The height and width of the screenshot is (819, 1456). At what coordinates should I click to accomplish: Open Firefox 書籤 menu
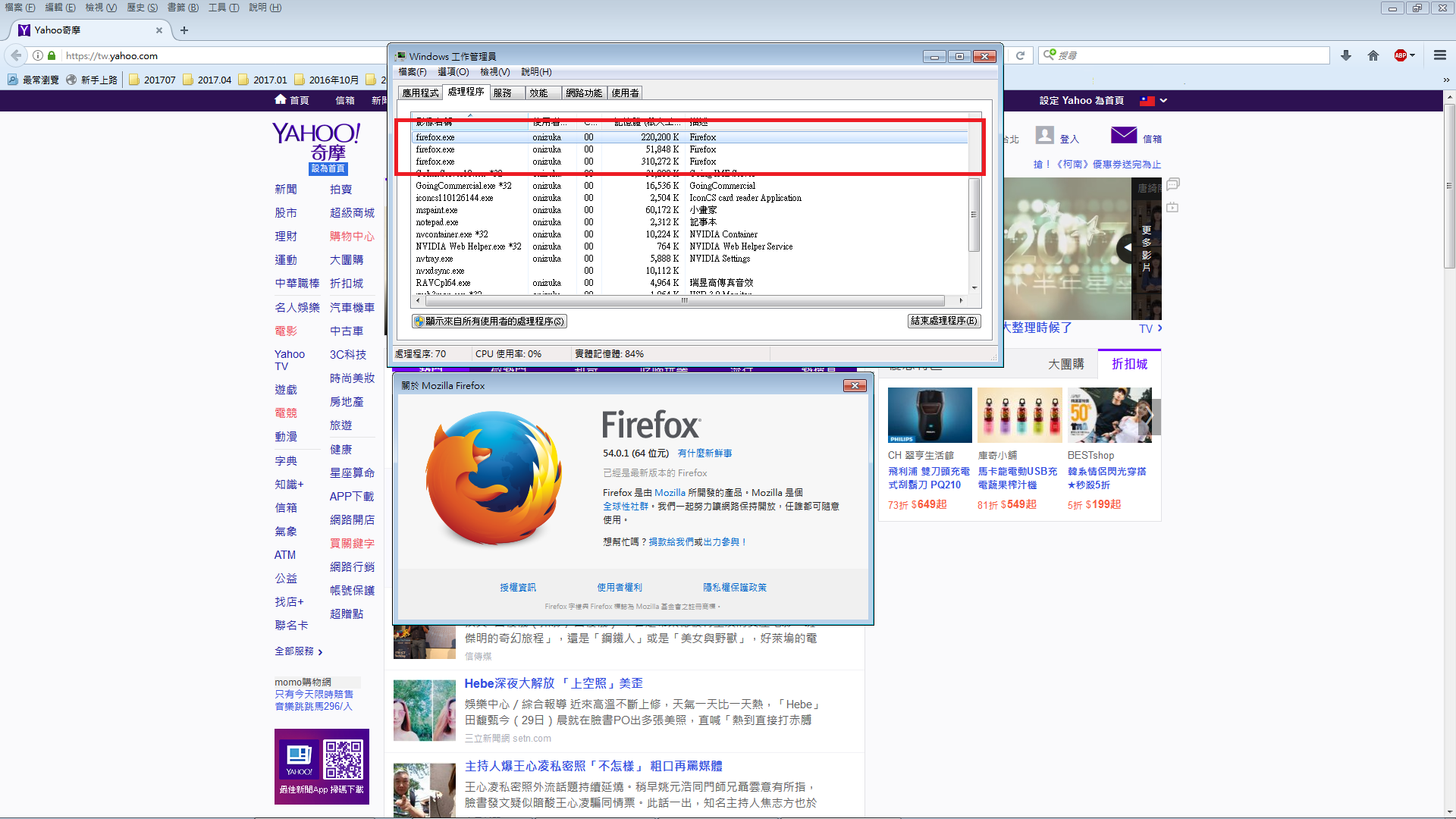[182, 8]
